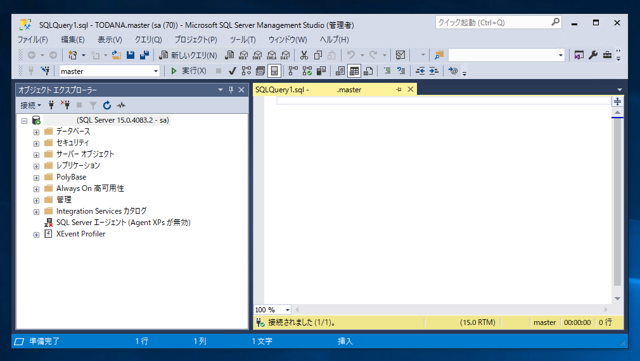Open the ツール(T) menu
This screenshot has height=361, width=640.
tap(242, 40)
